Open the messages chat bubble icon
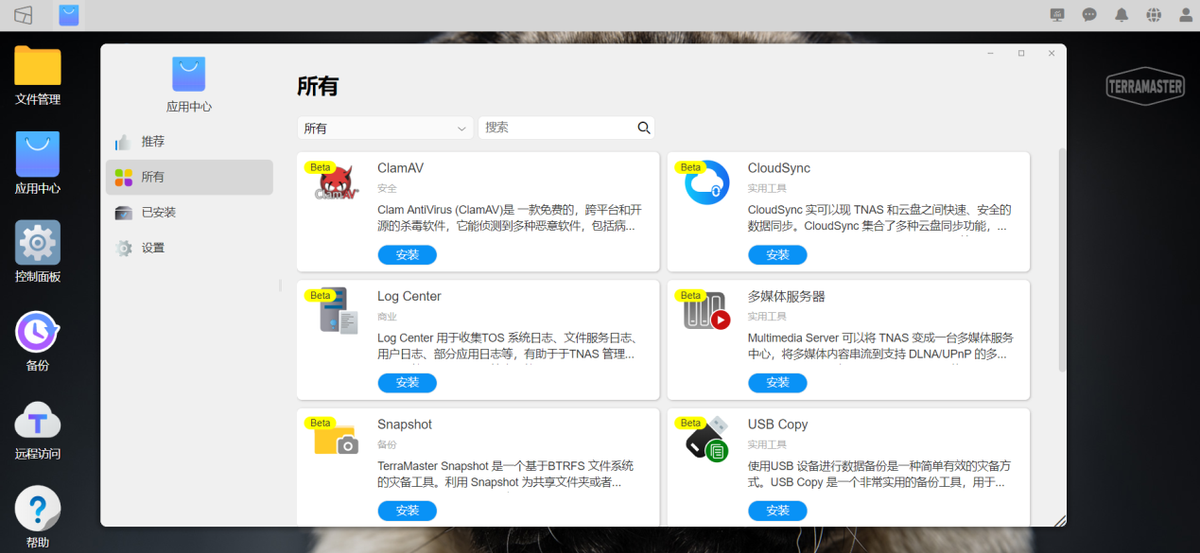Screen dimensions: 1200x553 [x=1090, y=15]
